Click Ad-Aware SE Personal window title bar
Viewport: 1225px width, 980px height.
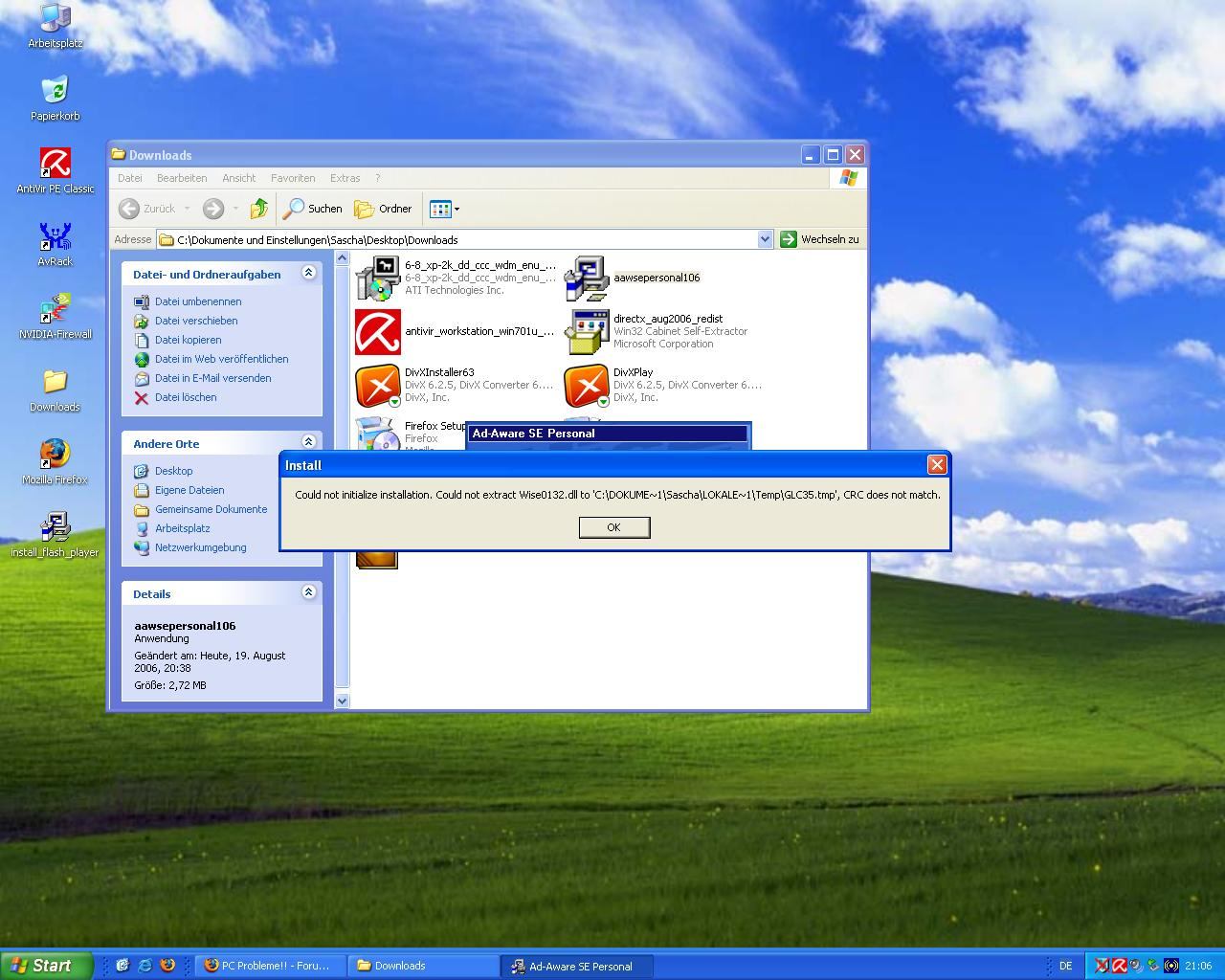coord(608,434)
